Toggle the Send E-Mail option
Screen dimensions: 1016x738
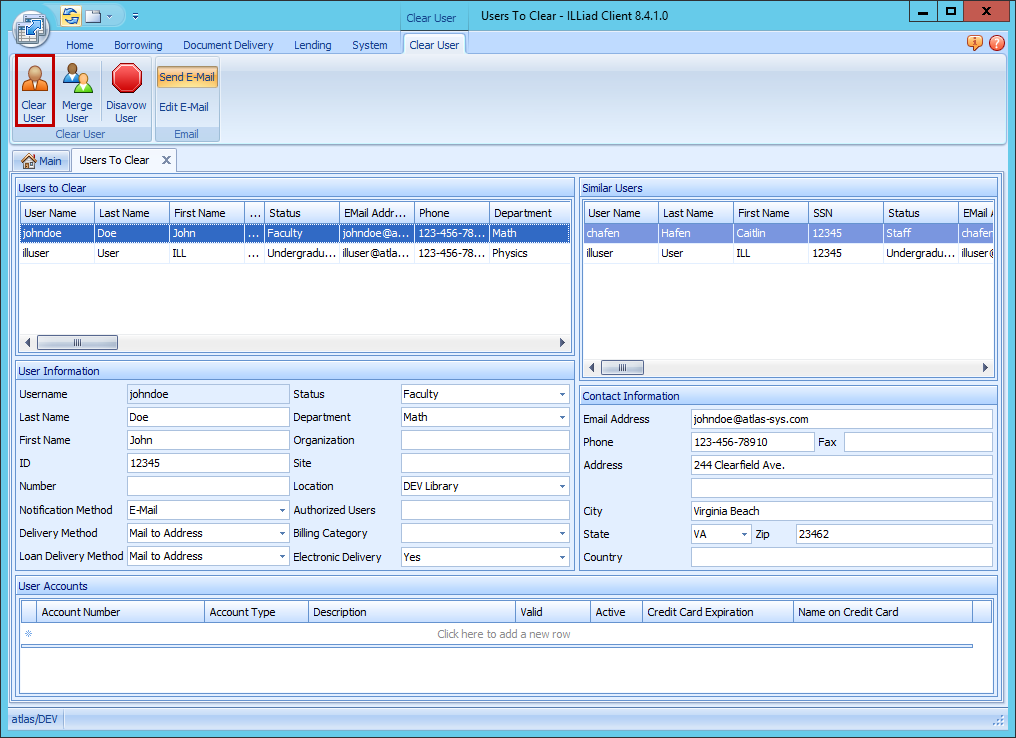click(x=187, y=77)
